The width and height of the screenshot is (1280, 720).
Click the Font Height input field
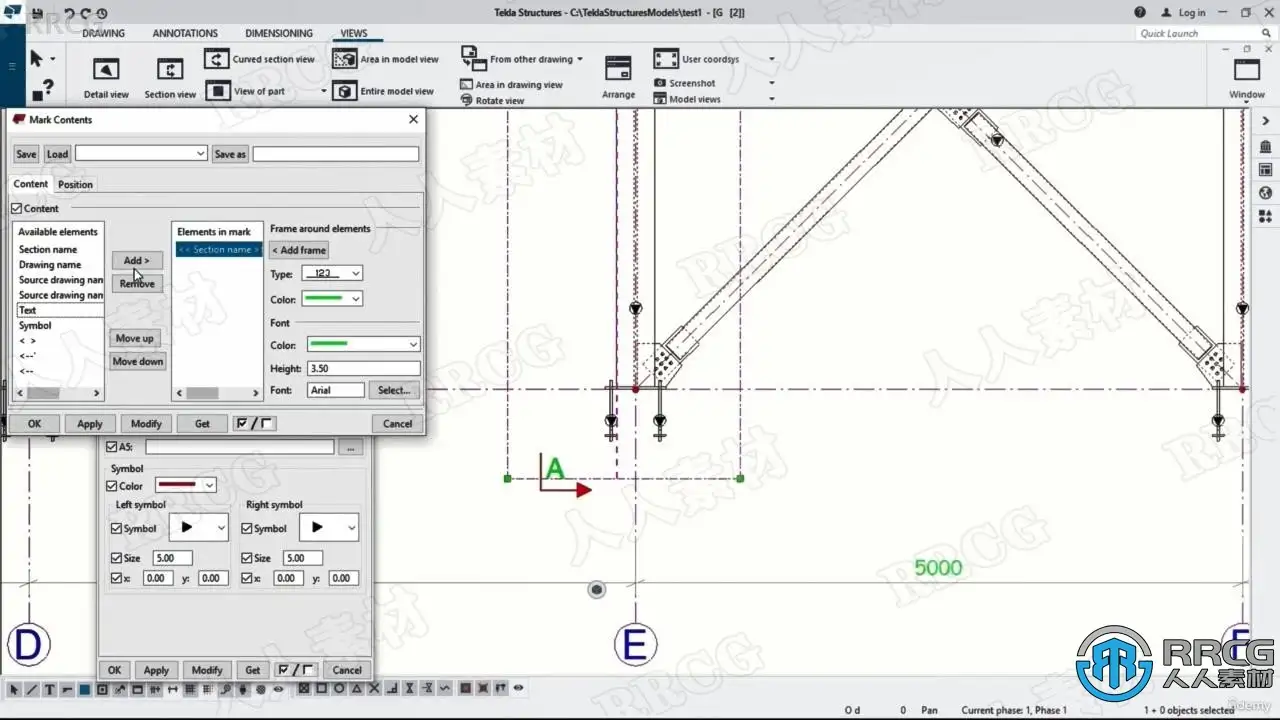tap(363, 369)
